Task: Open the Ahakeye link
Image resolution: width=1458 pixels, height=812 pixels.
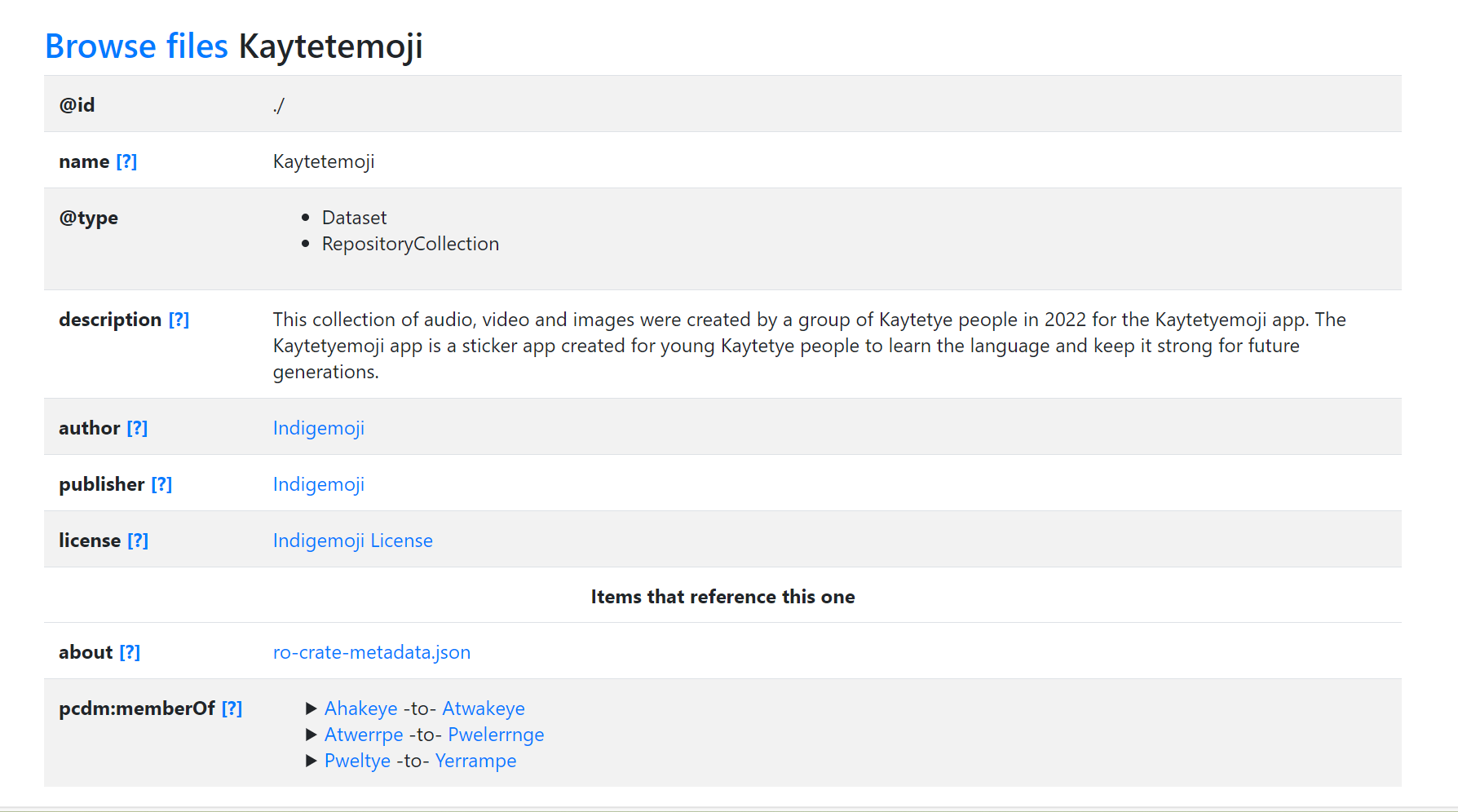Action: pos(361,708)
